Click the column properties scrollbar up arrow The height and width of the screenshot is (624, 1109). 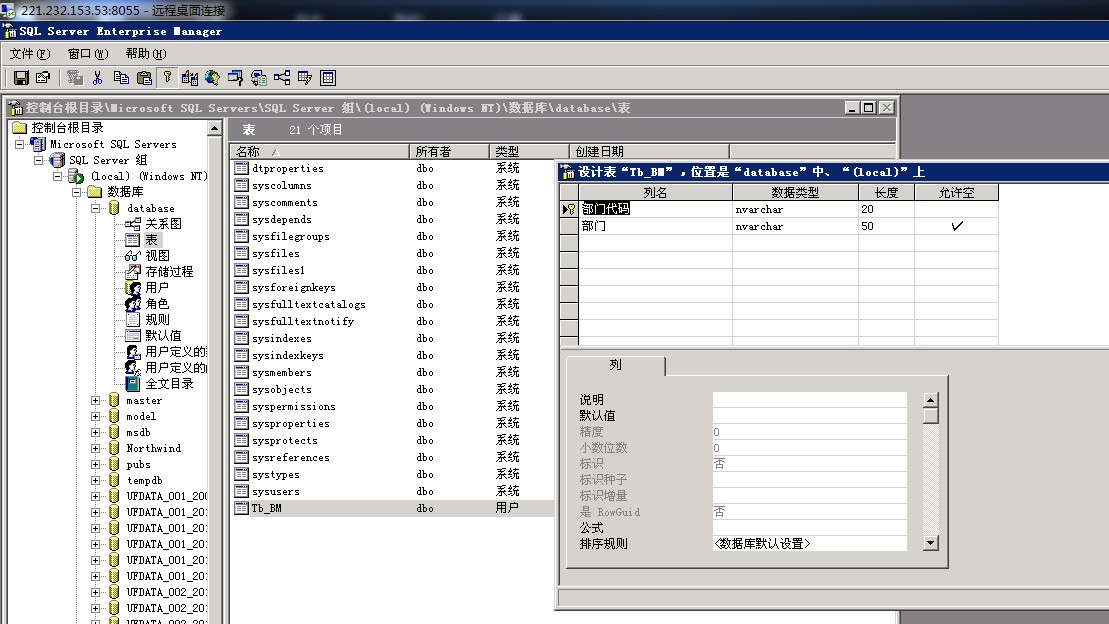(931, 400)
